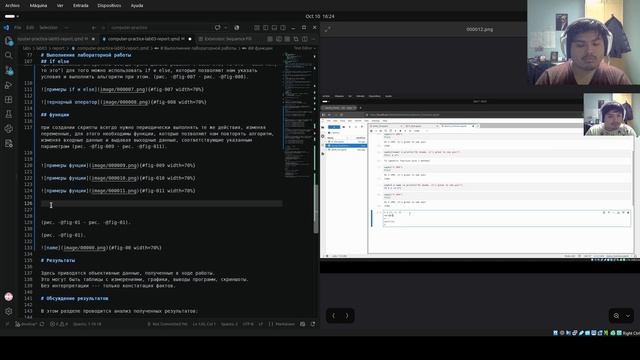Open the Máquina menu of the VM window
The image size is (640, 360).
click(x=38, y=6)
